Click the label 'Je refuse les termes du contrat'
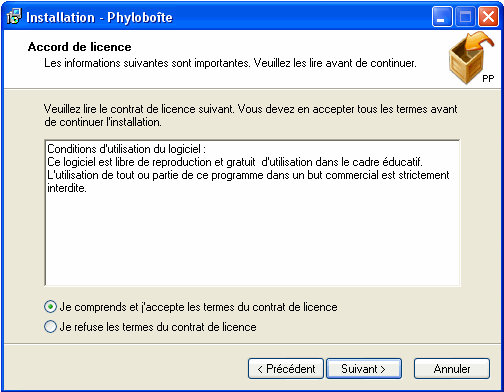Viewport: 504px width, 392px height. 158,327
